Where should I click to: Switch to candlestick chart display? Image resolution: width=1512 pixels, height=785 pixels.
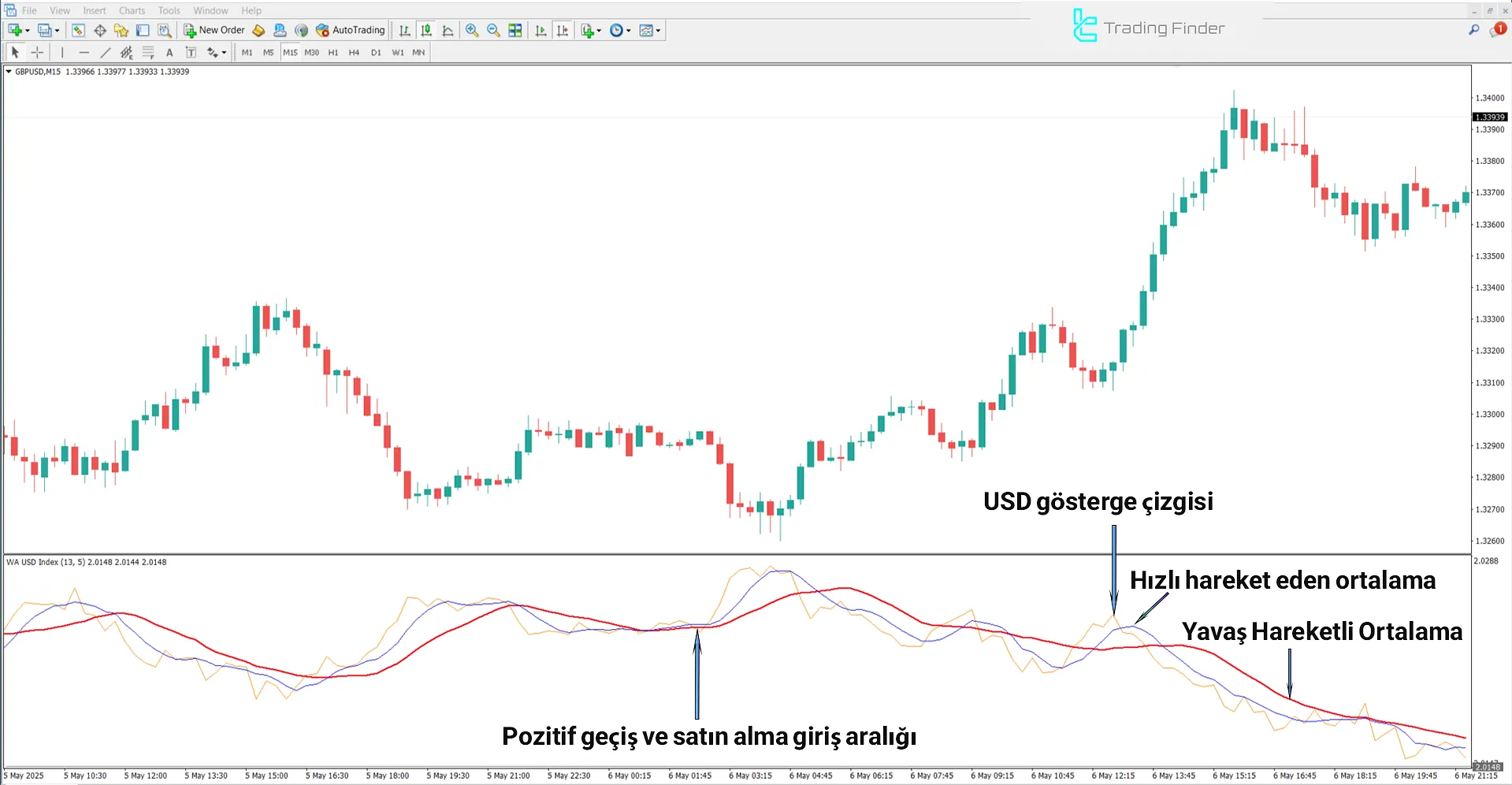[426, 30]
